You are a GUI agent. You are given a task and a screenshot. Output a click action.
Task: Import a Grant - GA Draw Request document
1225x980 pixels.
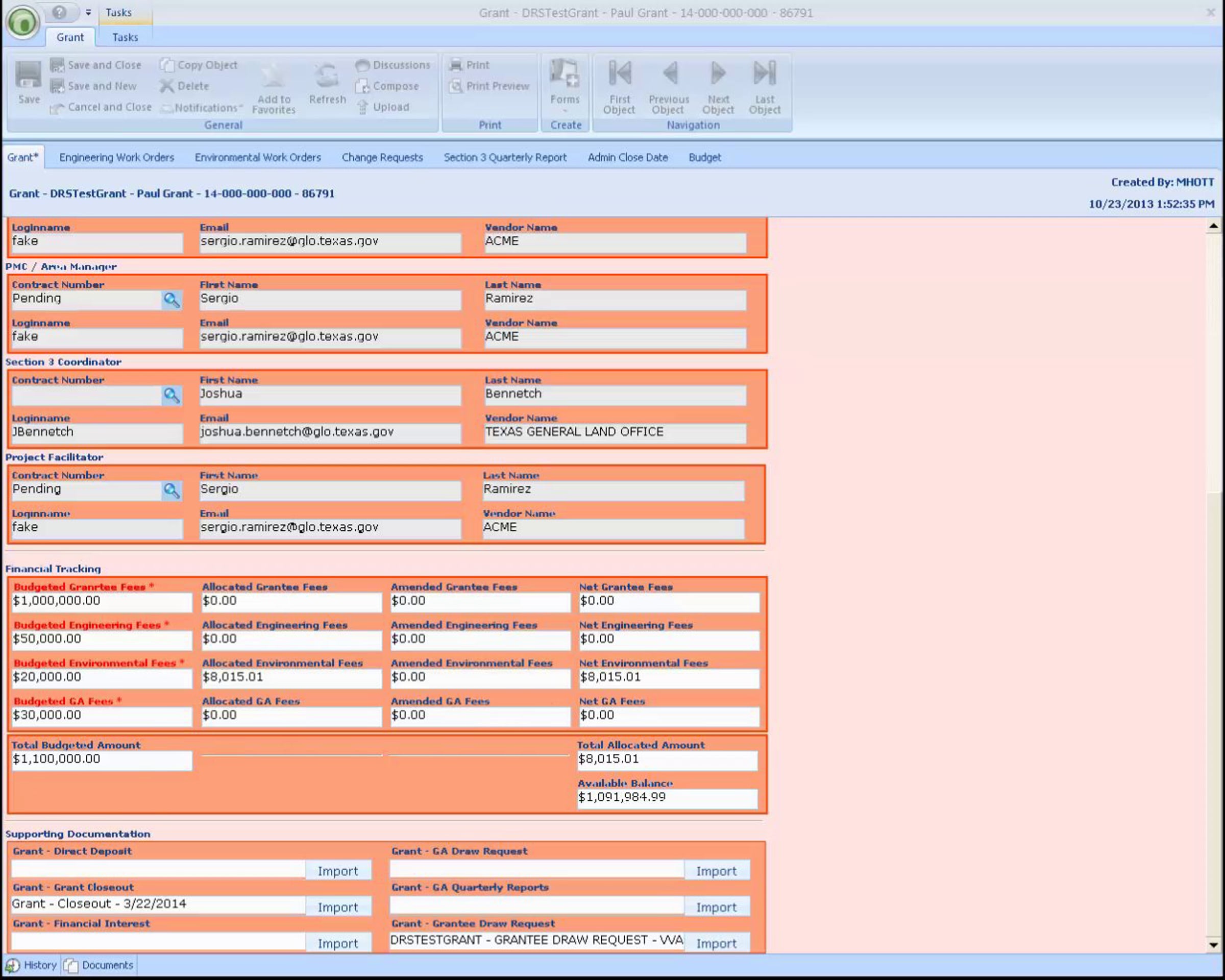[x=717, y=871]
